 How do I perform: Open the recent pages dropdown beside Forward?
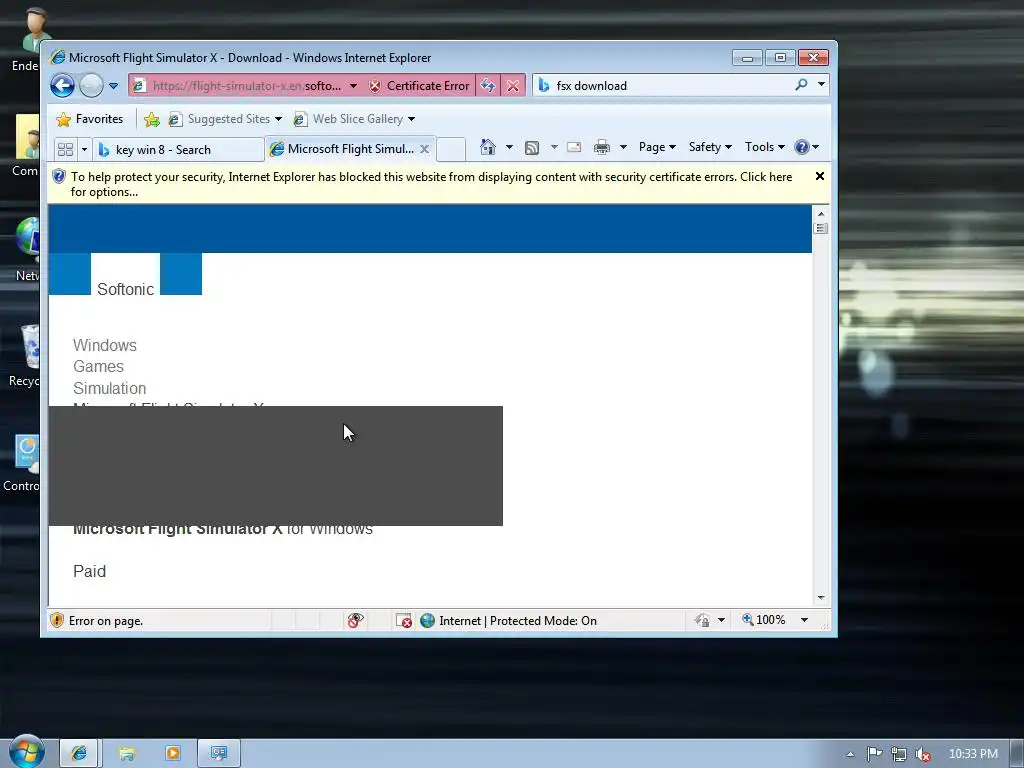[113, 86]
